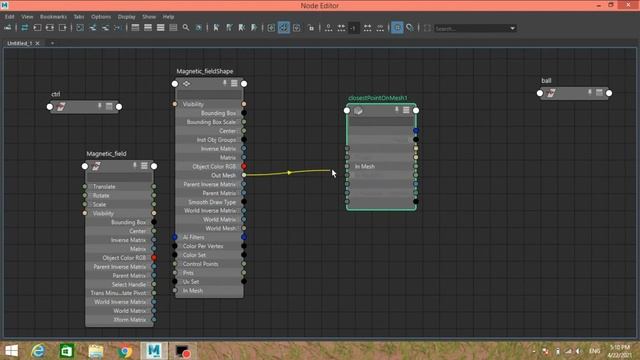The height and width of the screenshot is (360, 640).
Task: Toggle pin on Magnetic_field node
Action: 135,165
